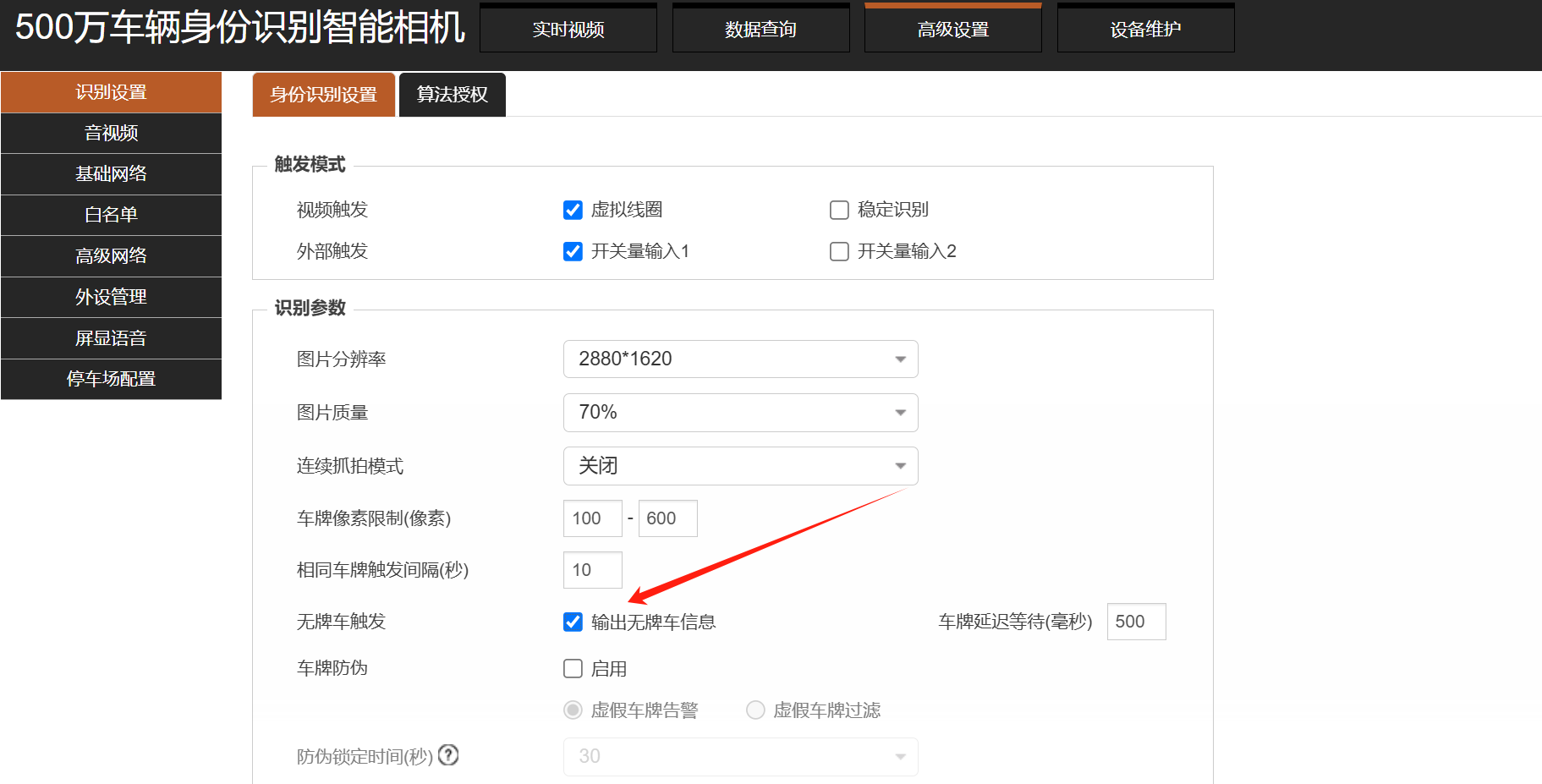Go to 白名单 in the sidebar
This screenshot has height=784, width=1542.
coord(111,215)
